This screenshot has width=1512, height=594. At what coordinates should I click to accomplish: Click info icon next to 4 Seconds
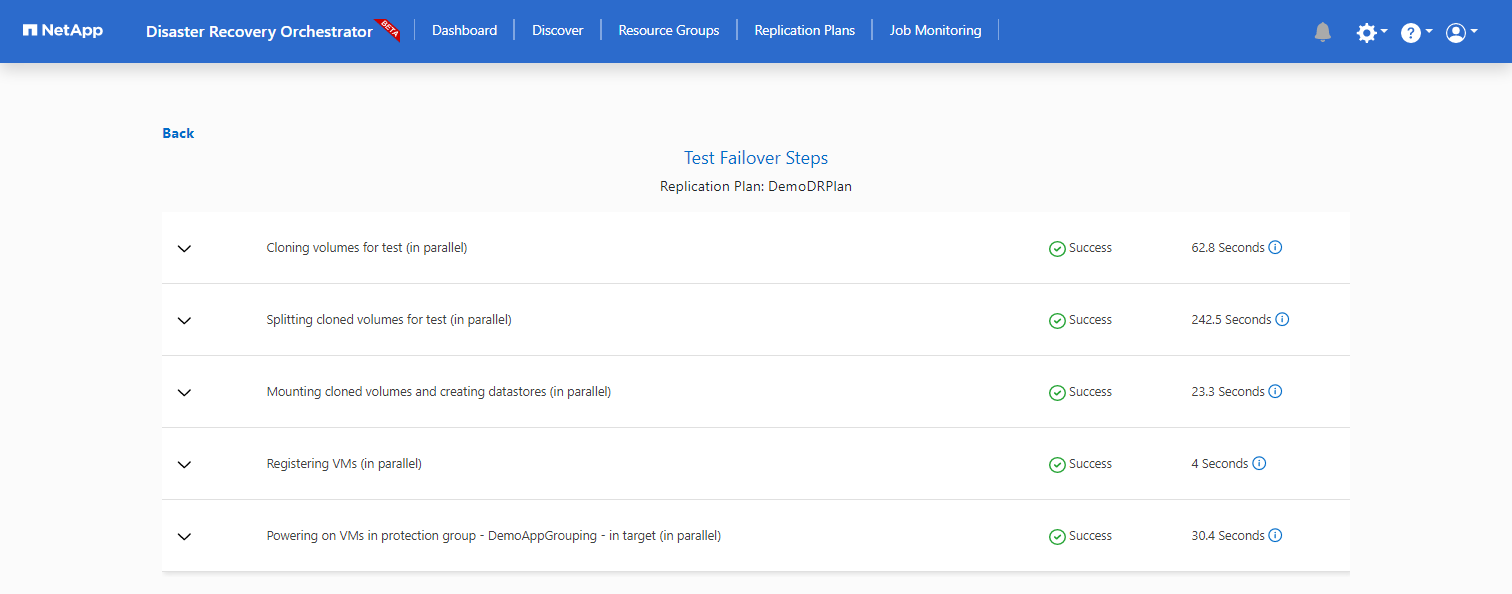(x=1260, y=464)
